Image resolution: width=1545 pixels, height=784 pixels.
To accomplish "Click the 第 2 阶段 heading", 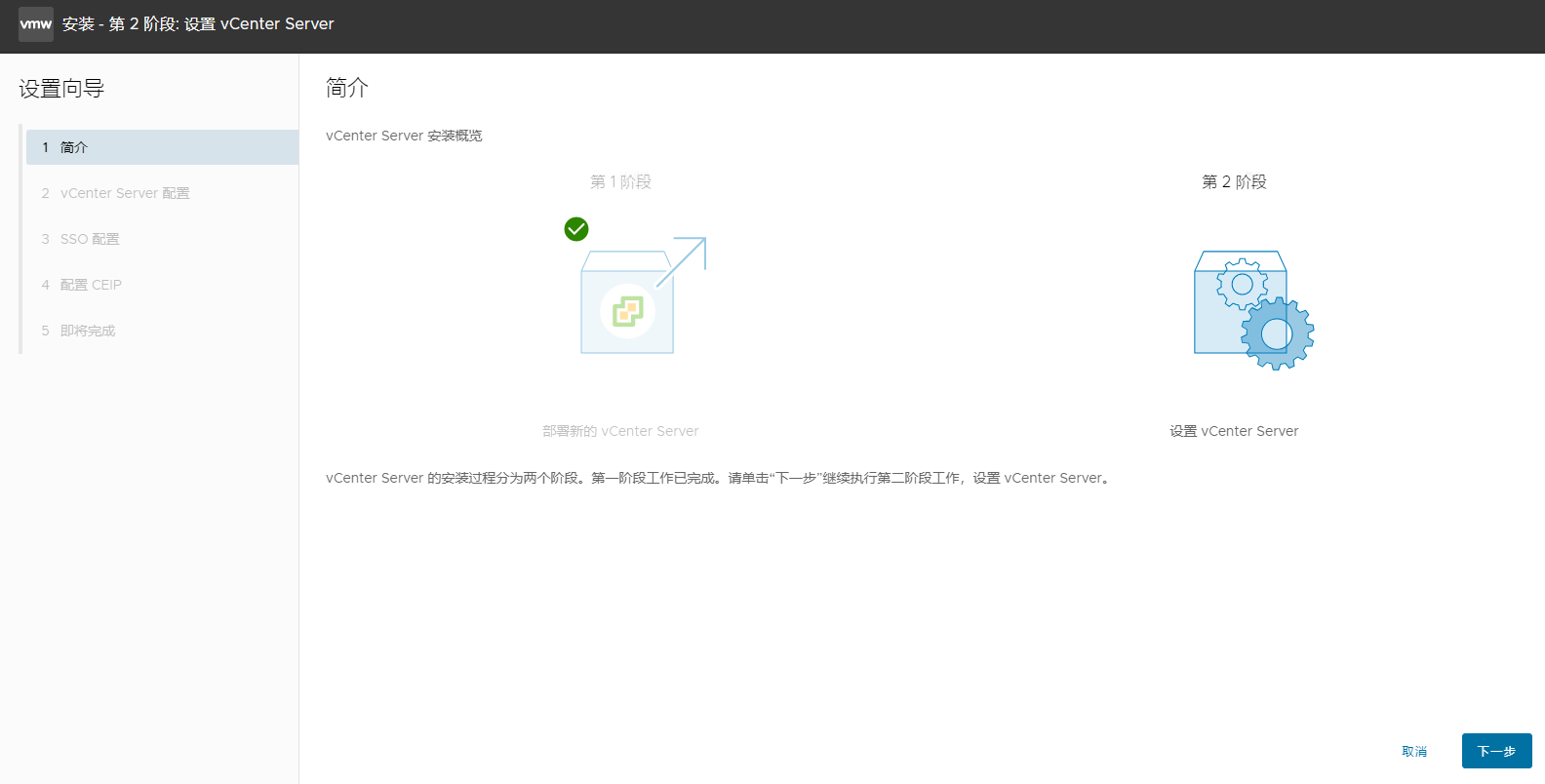I will point(1234,182).
